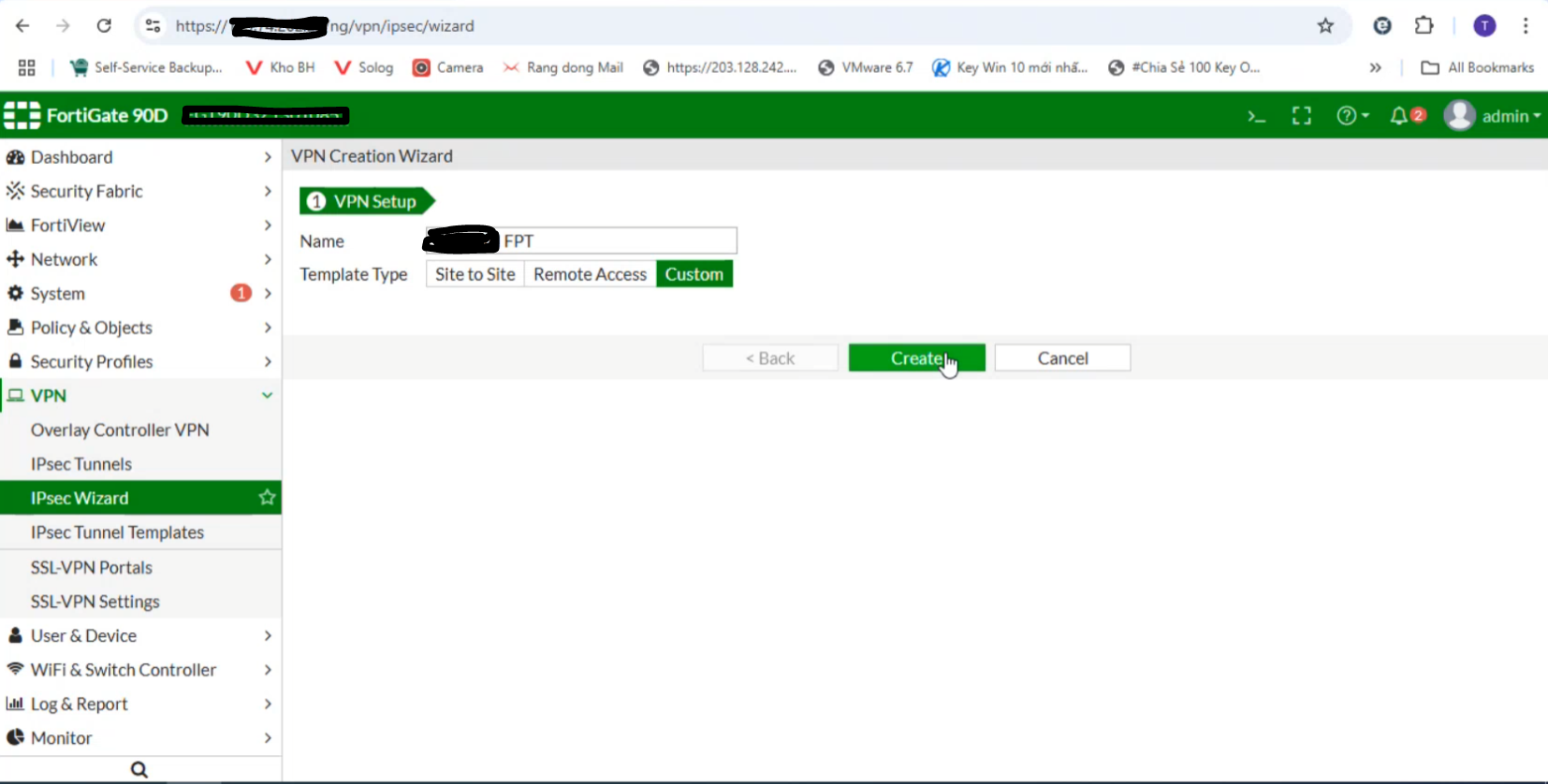Image resolution: width=1548 pixels, height=784 pixels.
Task: Select Site to Site template type
Action: pos(475,274)
